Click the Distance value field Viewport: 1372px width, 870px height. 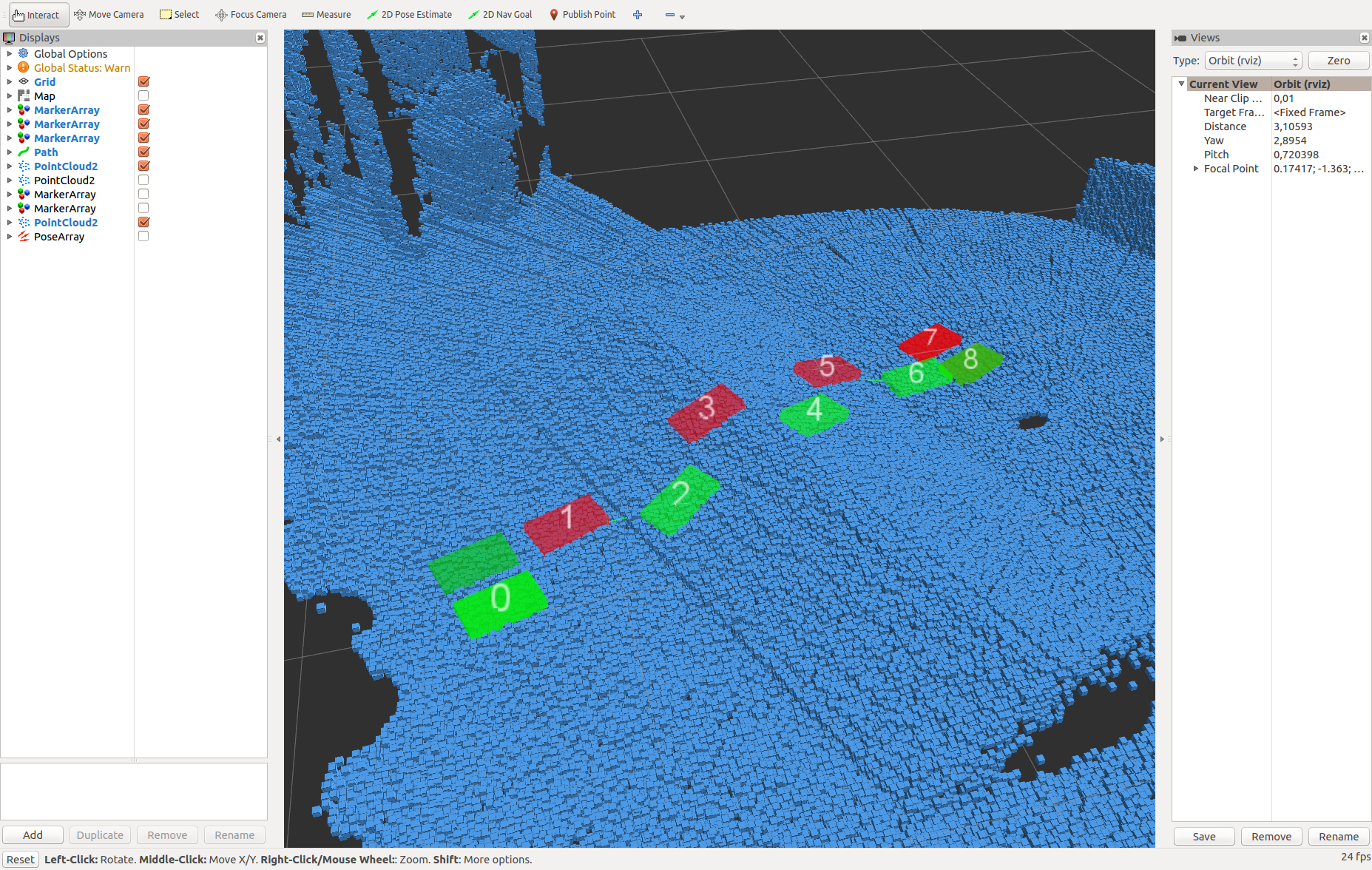1319,127
